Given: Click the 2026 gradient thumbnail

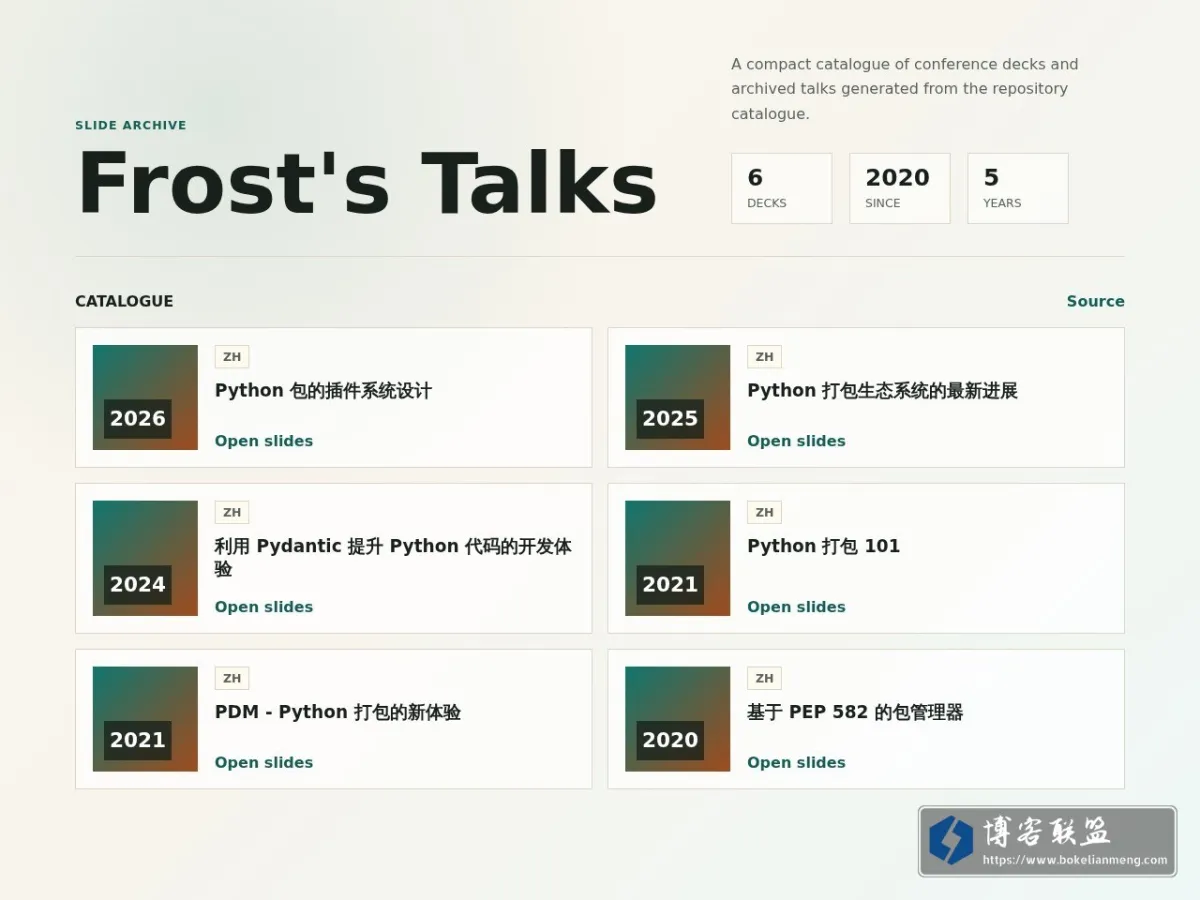Looking at the screenshot, I should click(x=145, y=397).
